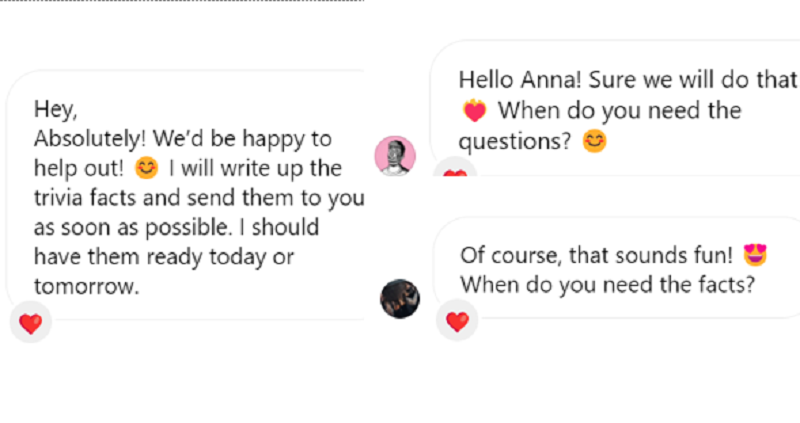Click 'Absolutely! We'd be happy to' line
Screen dimensions: 800x423
[x=182, y=138]
